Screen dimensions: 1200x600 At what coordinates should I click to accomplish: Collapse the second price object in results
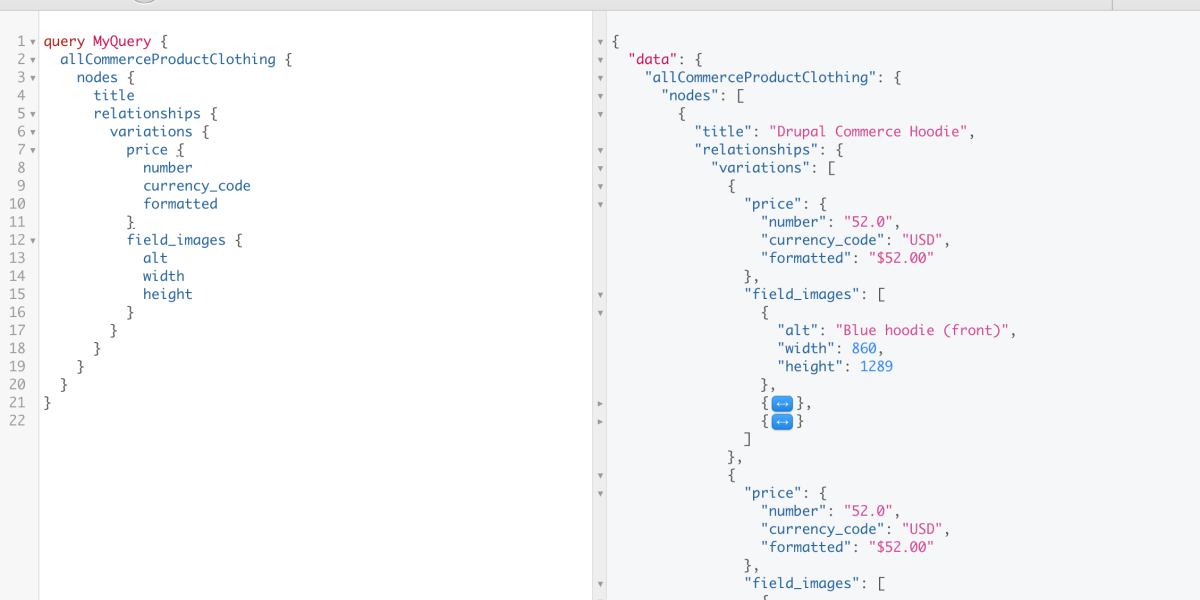click(x=599, y=493)
